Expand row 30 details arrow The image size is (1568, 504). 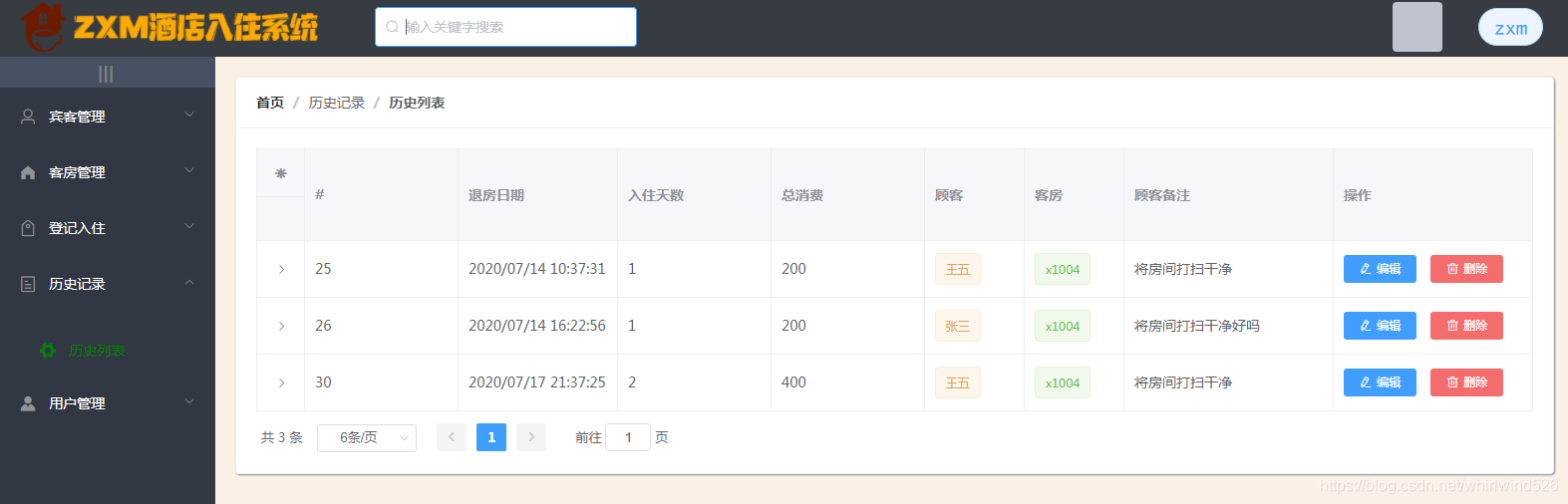pos(281,382)
